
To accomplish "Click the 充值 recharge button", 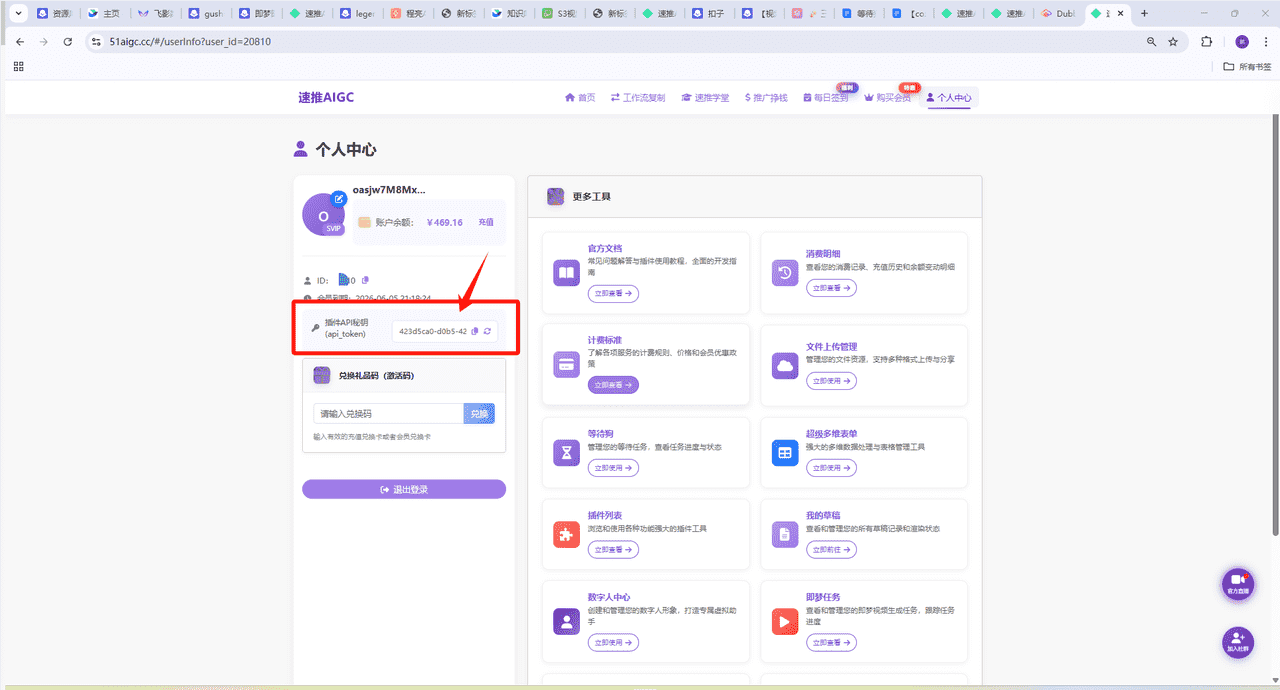I will tap(486, 222).
